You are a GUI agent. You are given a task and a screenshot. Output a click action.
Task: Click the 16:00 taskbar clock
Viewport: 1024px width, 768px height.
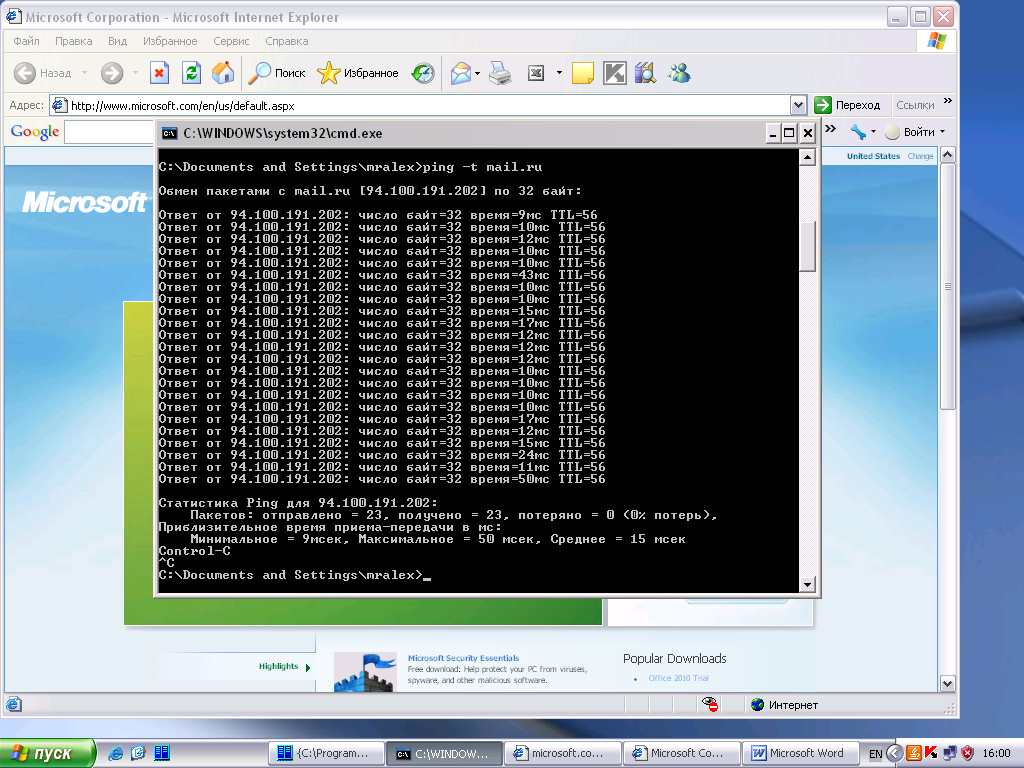point(997,754)
